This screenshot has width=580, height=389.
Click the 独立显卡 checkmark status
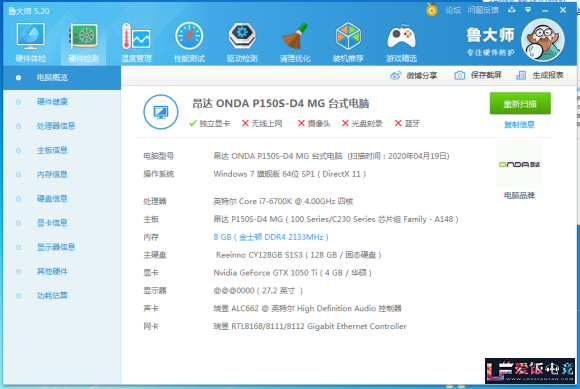click(209, 124)
